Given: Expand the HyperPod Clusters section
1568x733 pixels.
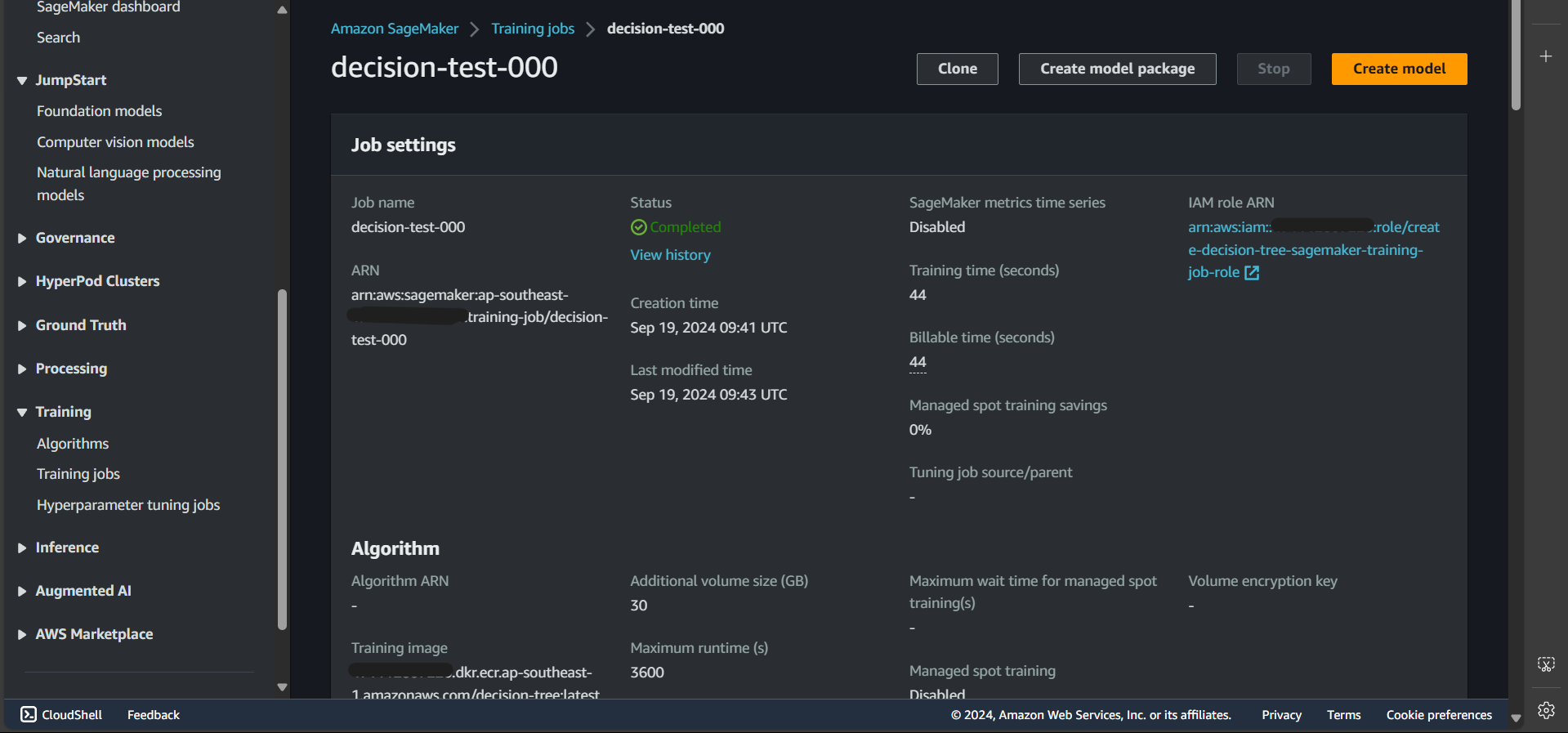Looking at the screenshot, I should [x=22, y=281].
